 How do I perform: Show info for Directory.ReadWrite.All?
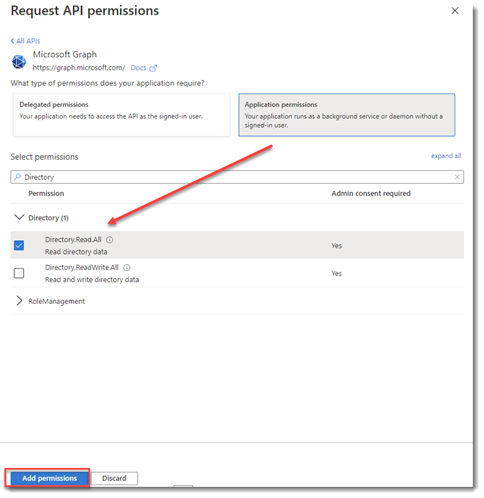(x=127, y=268)
